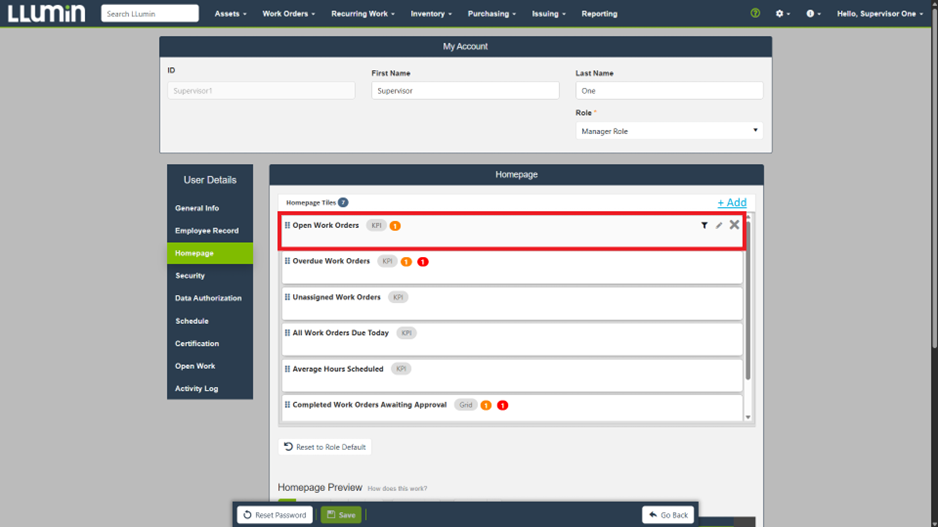Click the LLumin logo
Image resolution: width=938 pixels, height=527 pixels.
click(46, 13)
